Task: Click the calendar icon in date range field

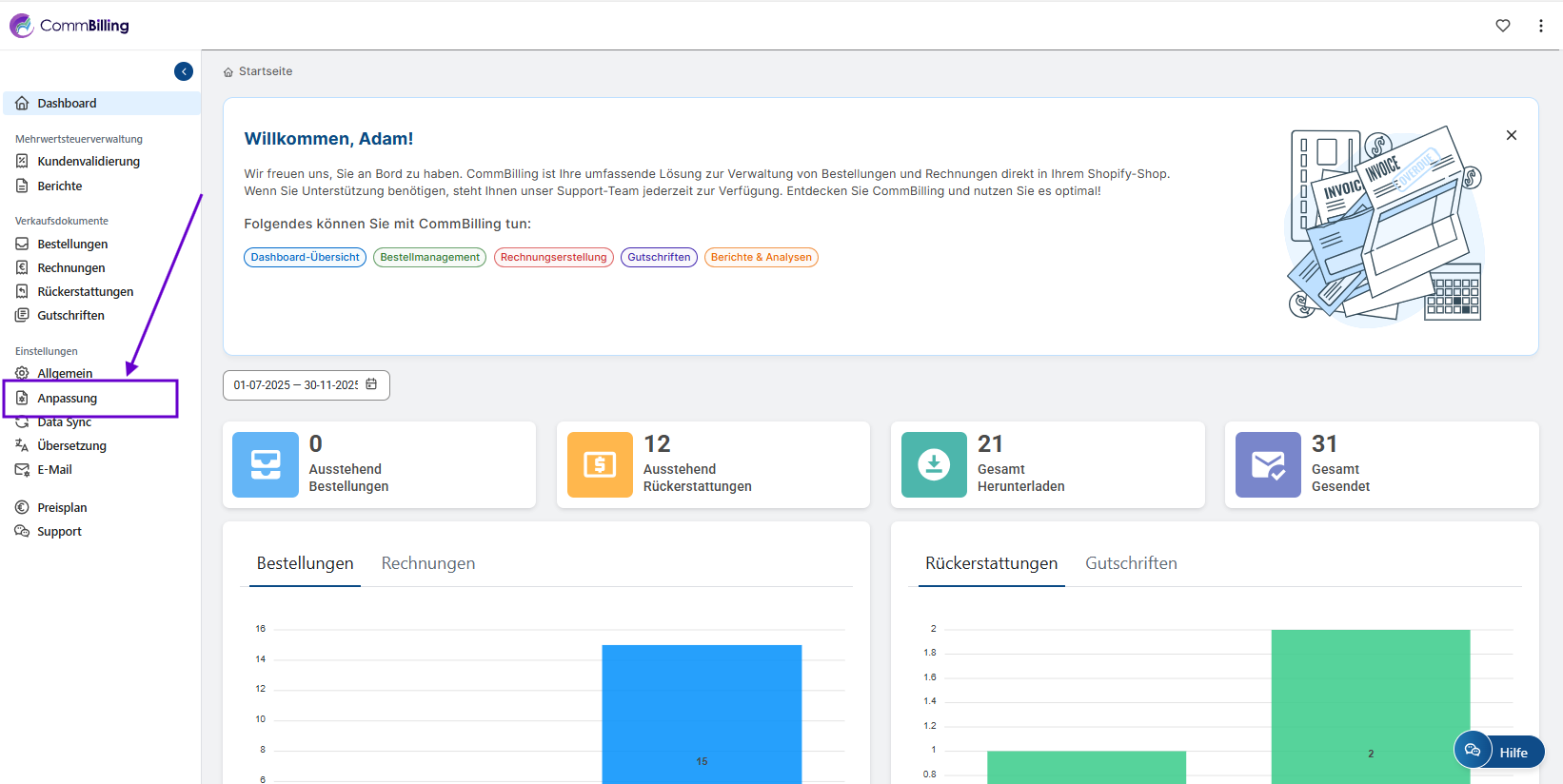Action: (371, 384)
